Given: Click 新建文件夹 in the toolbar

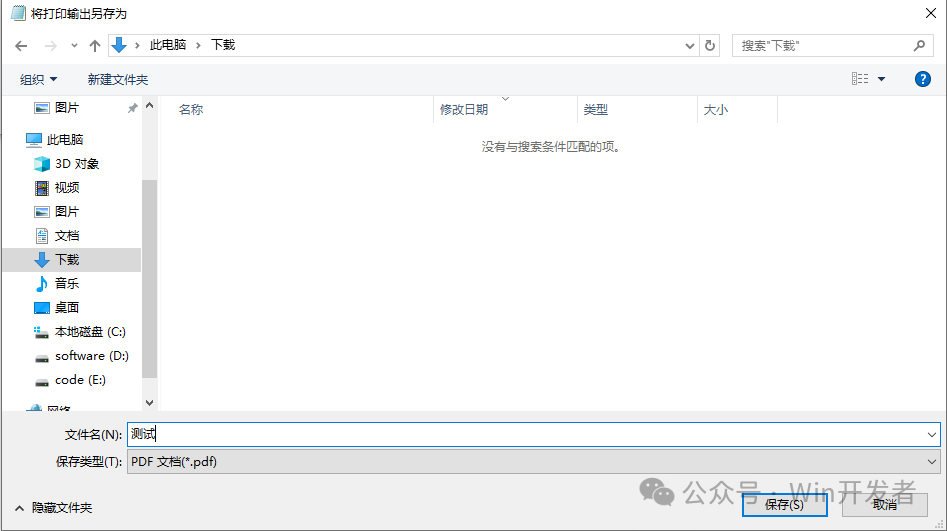Looking at the screenshot, I should point(117,79).
